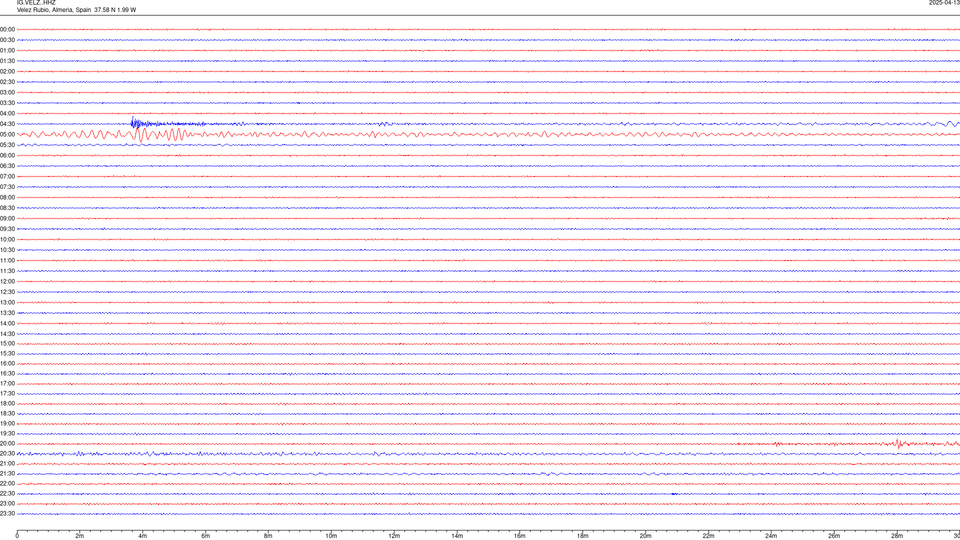The width and height of the screenshot is (960, 540).
Task: Click the 28m tick on the time axis
Action: pos(897,536)
